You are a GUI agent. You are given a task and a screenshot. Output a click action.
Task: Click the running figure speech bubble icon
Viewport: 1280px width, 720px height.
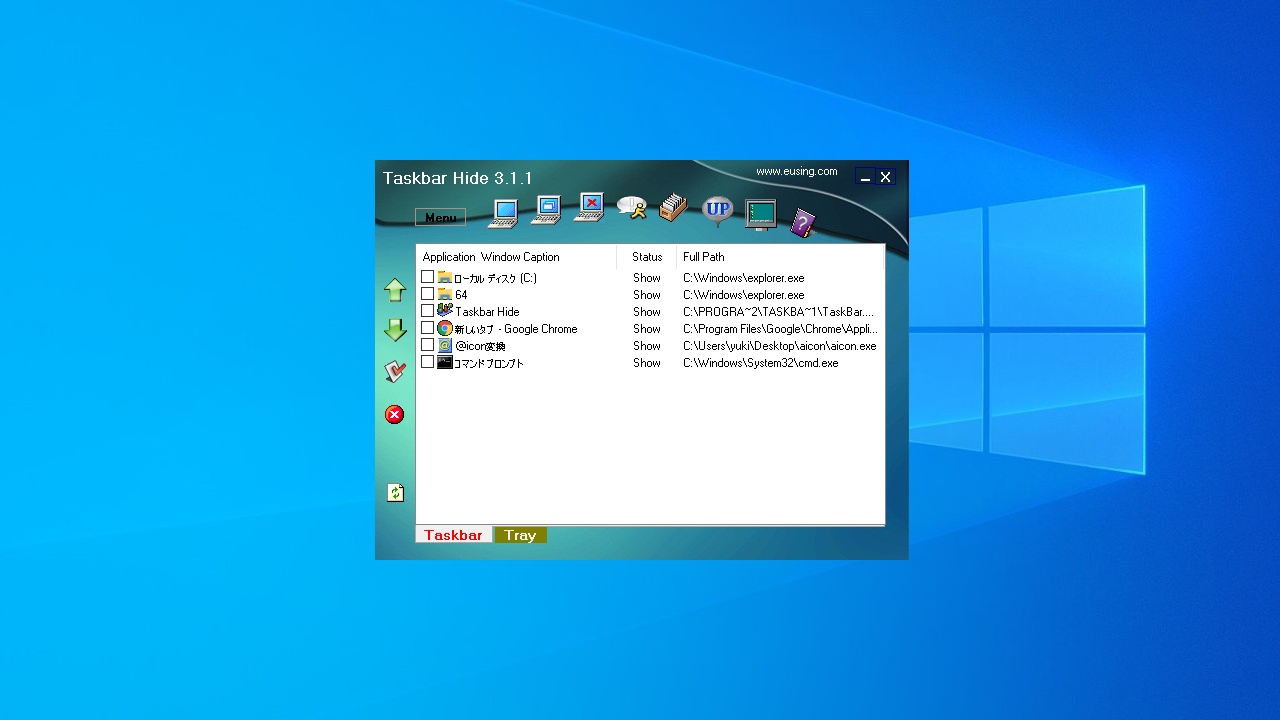point(631,207)
